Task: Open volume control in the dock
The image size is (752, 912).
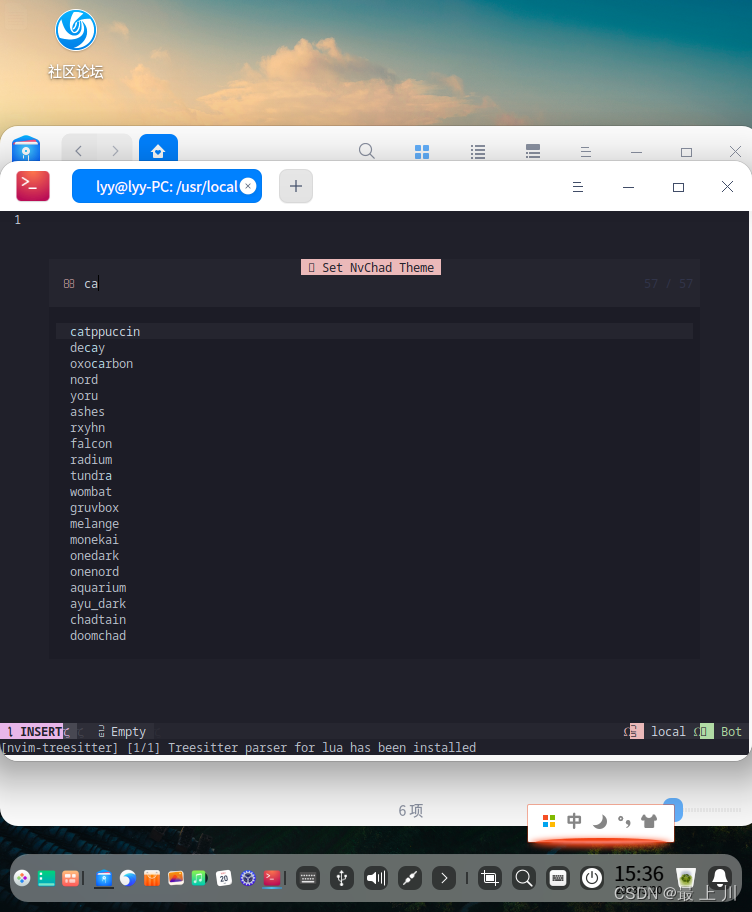Action: pyautogui.click(x=376, y=878)
